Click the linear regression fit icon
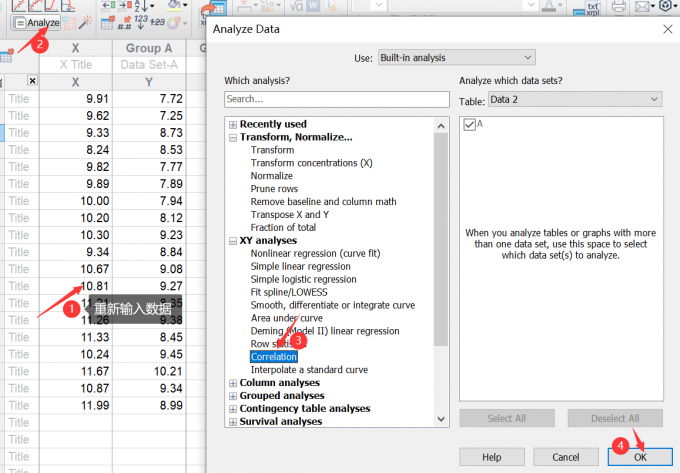Image resolution: width=680 pixels, height=473 pixels. point(19,5)
